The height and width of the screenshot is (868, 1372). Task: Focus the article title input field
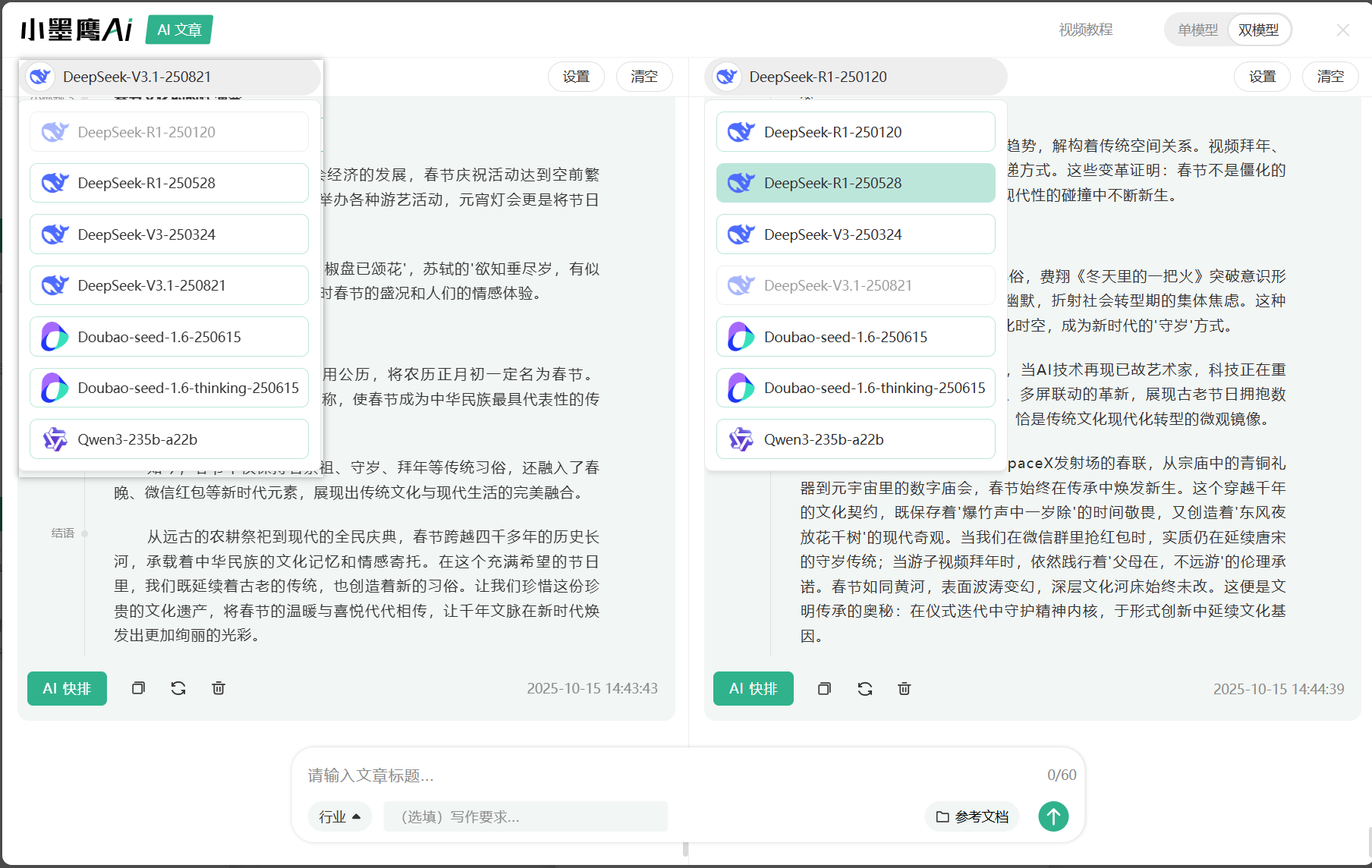(x=668, y=775)
